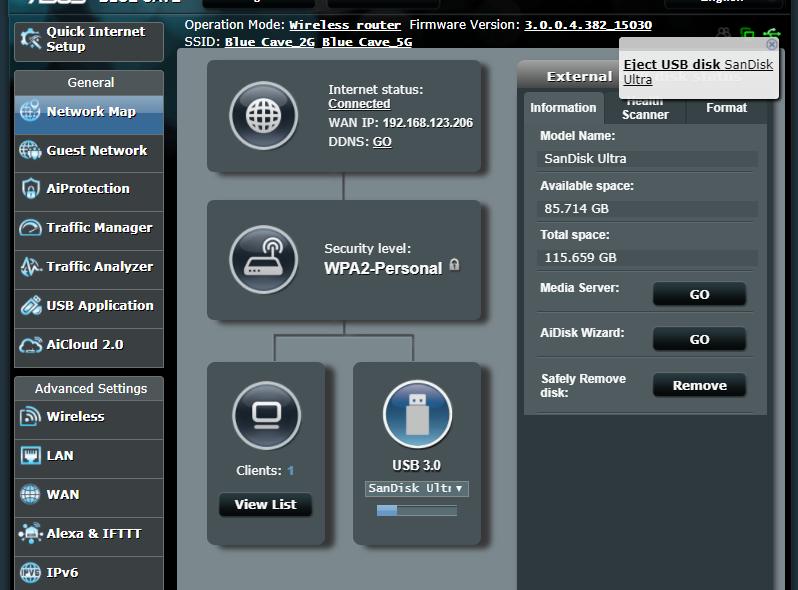Image resolution: width=798 pixels, height=590 pixels.
Task: Click Eject USB disk SanDisk Ultra link
Action: tap(698, 72)
